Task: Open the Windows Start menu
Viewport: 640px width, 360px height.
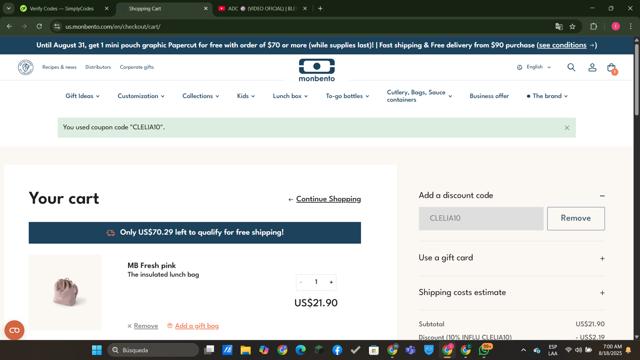Action: click(x=97, y=350)
